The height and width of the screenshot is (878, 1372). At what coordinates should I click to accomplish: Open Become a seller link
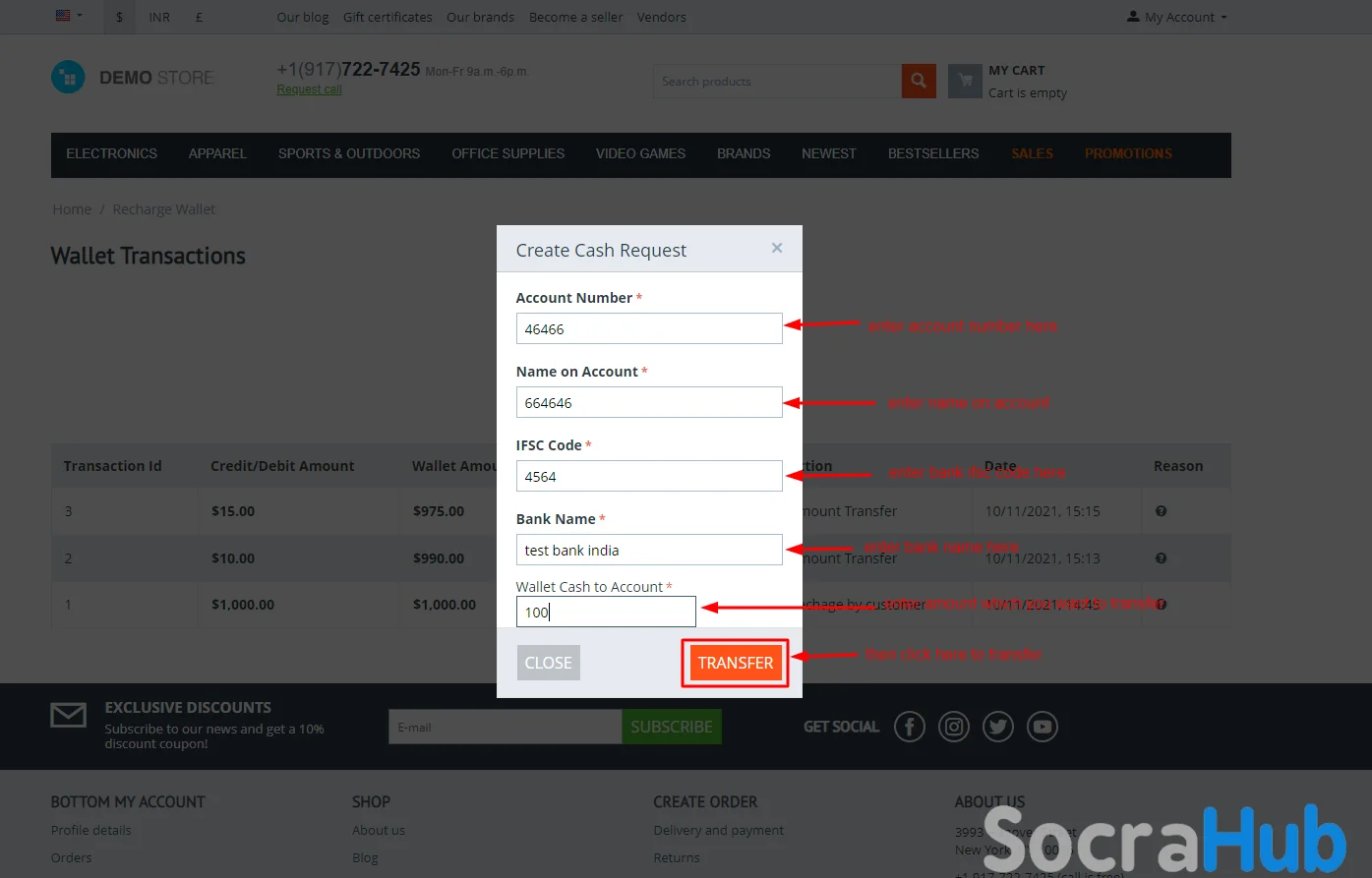point(575,17)
